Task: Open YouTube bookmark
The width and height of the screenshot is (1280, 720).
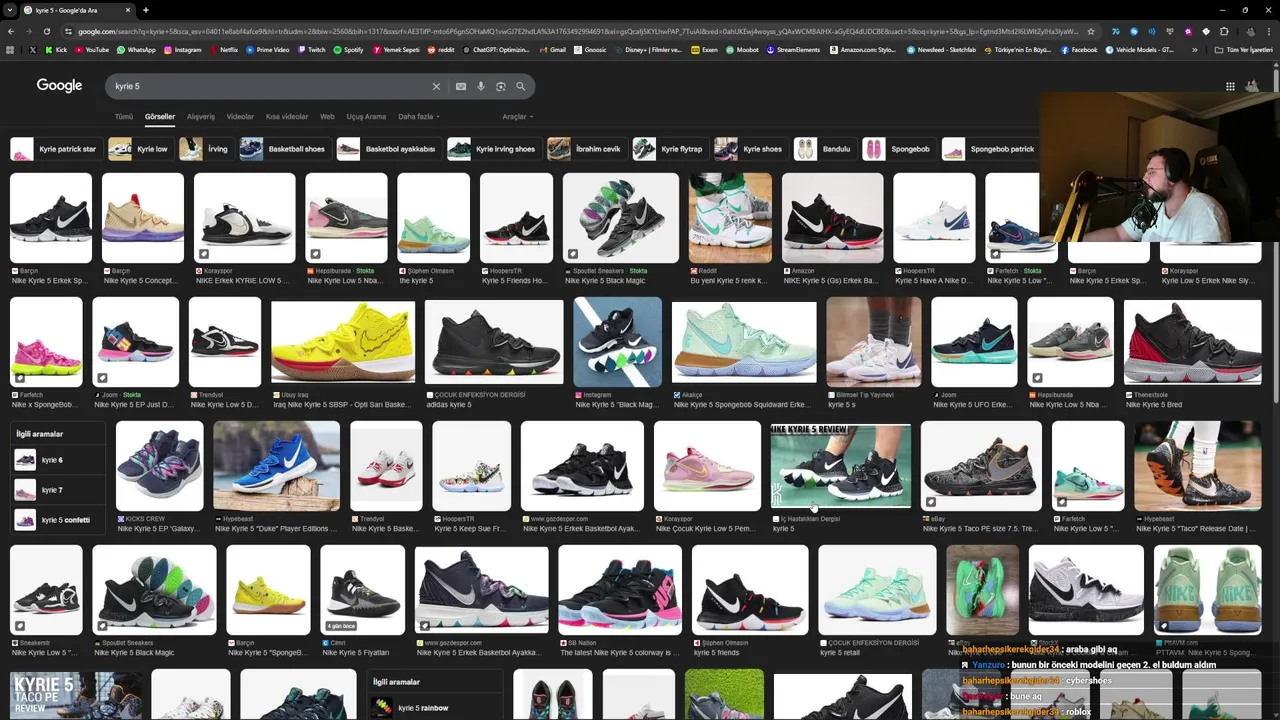Action: tap(92, 49)
